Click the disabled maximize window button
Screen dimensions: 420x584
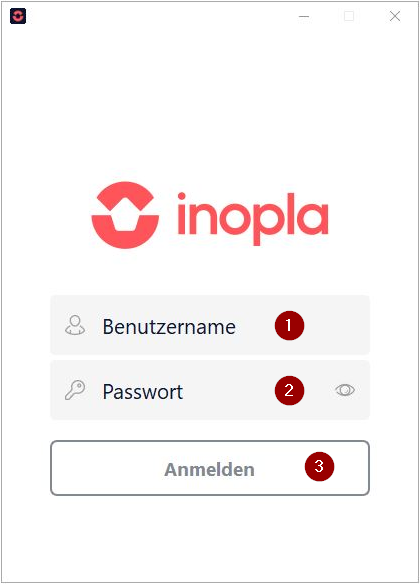pyautogui.click(x=349, y=16)
